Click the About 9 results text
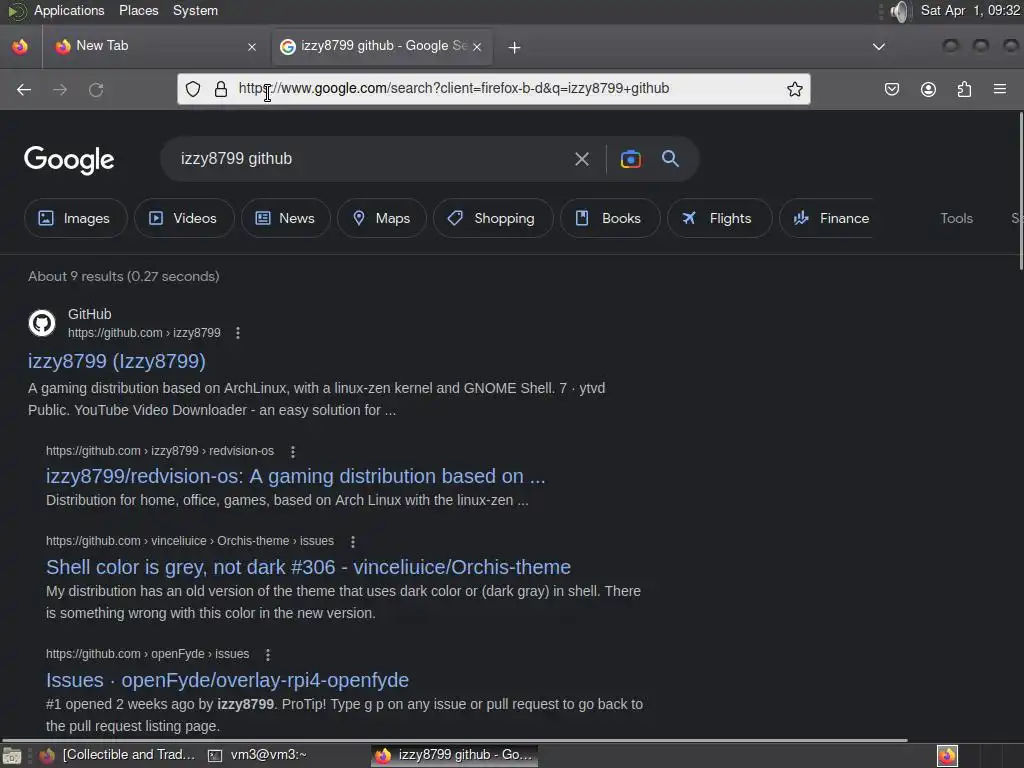 (x=123, y=276)
